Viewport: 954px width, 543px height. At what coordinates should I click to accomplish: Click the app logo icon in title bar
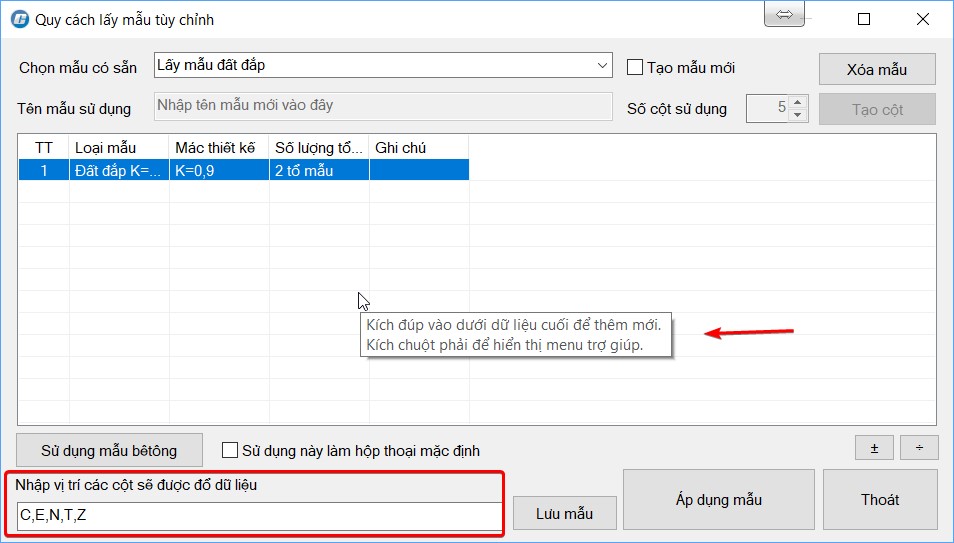[19, 19]
